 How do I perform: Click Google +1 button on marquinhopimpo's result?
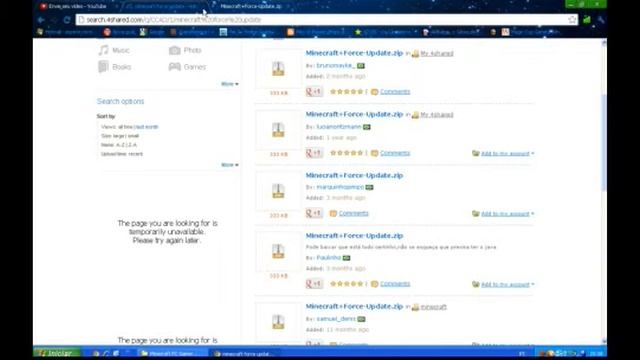[314, 213]
